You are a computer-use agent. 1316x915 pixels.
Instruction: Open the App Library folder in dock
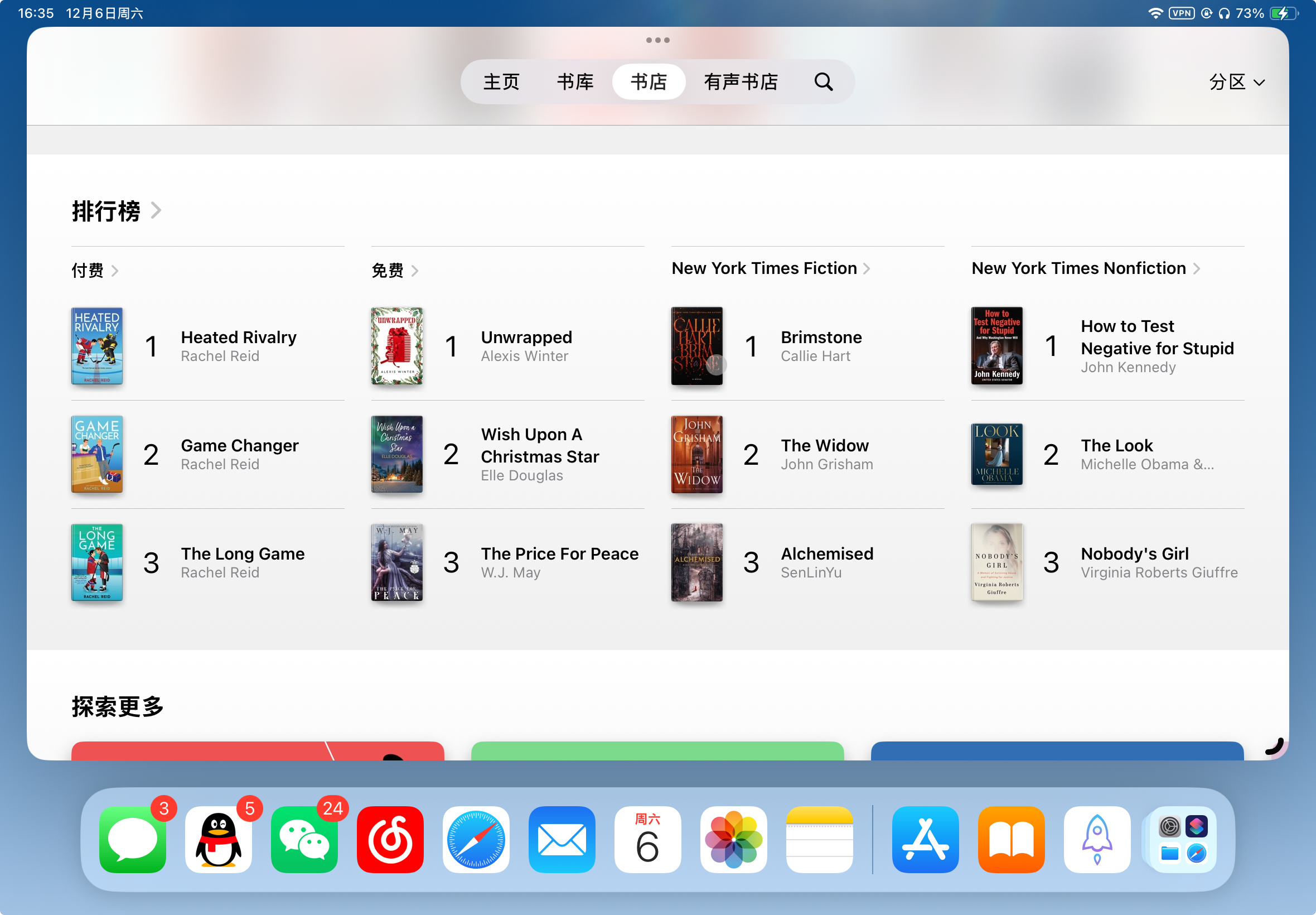point(1183,839)
